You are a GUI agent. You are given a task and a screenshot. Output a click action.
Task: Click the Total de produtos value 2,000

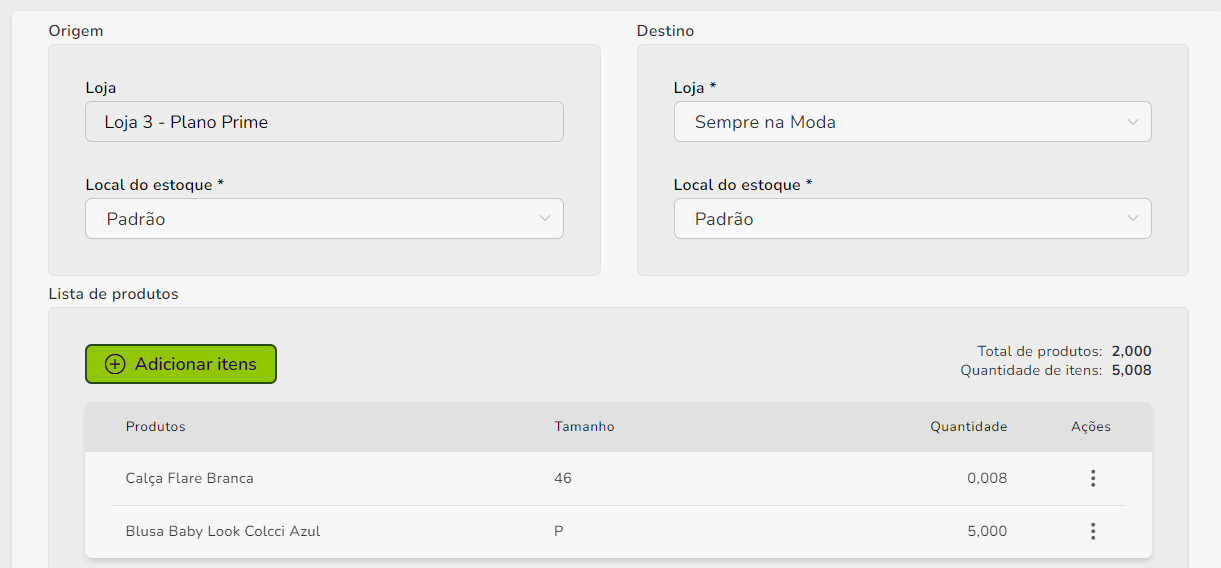click(1131, 351)
